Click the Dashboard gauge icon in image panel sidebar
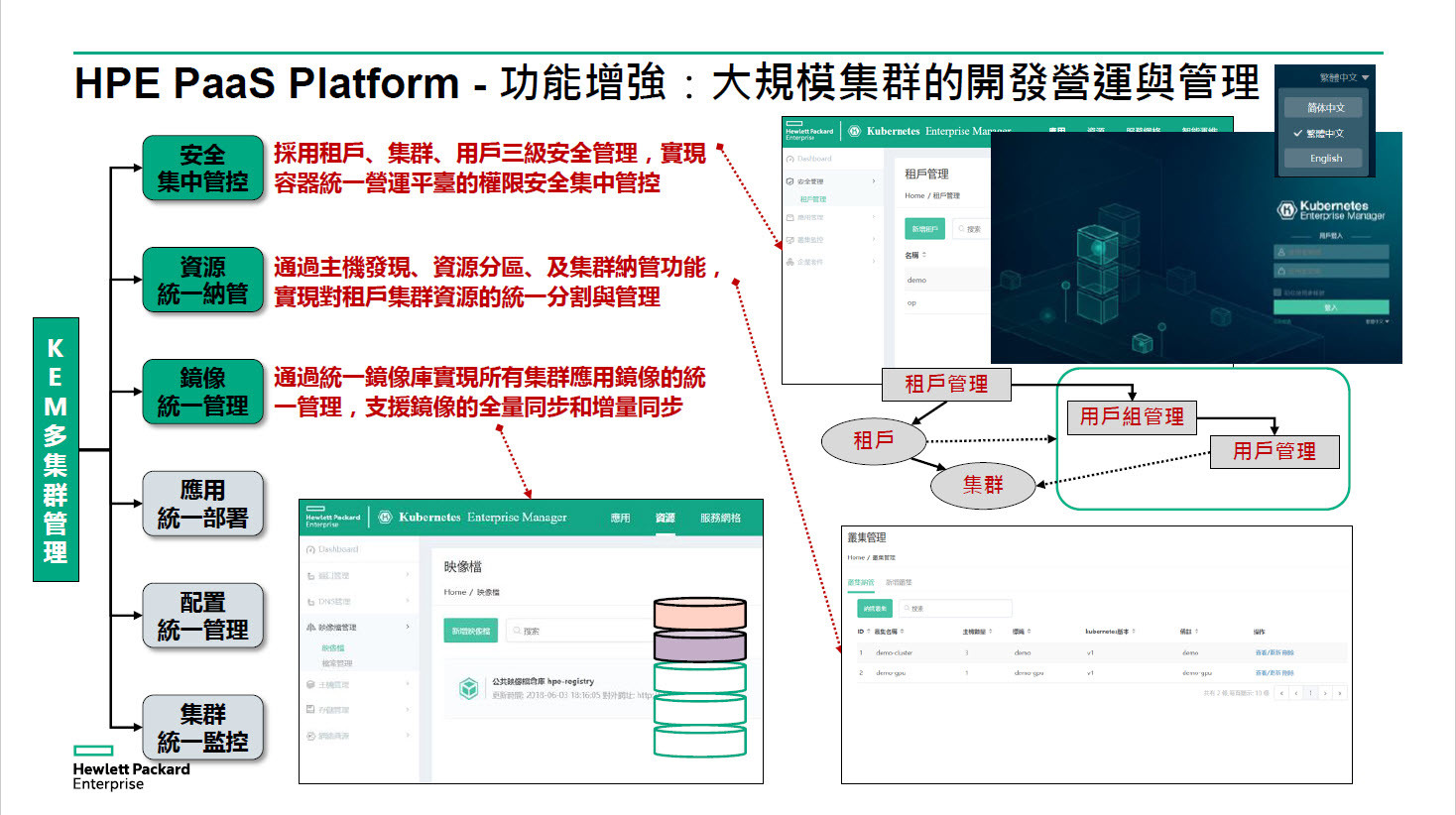 coord(310,549)
